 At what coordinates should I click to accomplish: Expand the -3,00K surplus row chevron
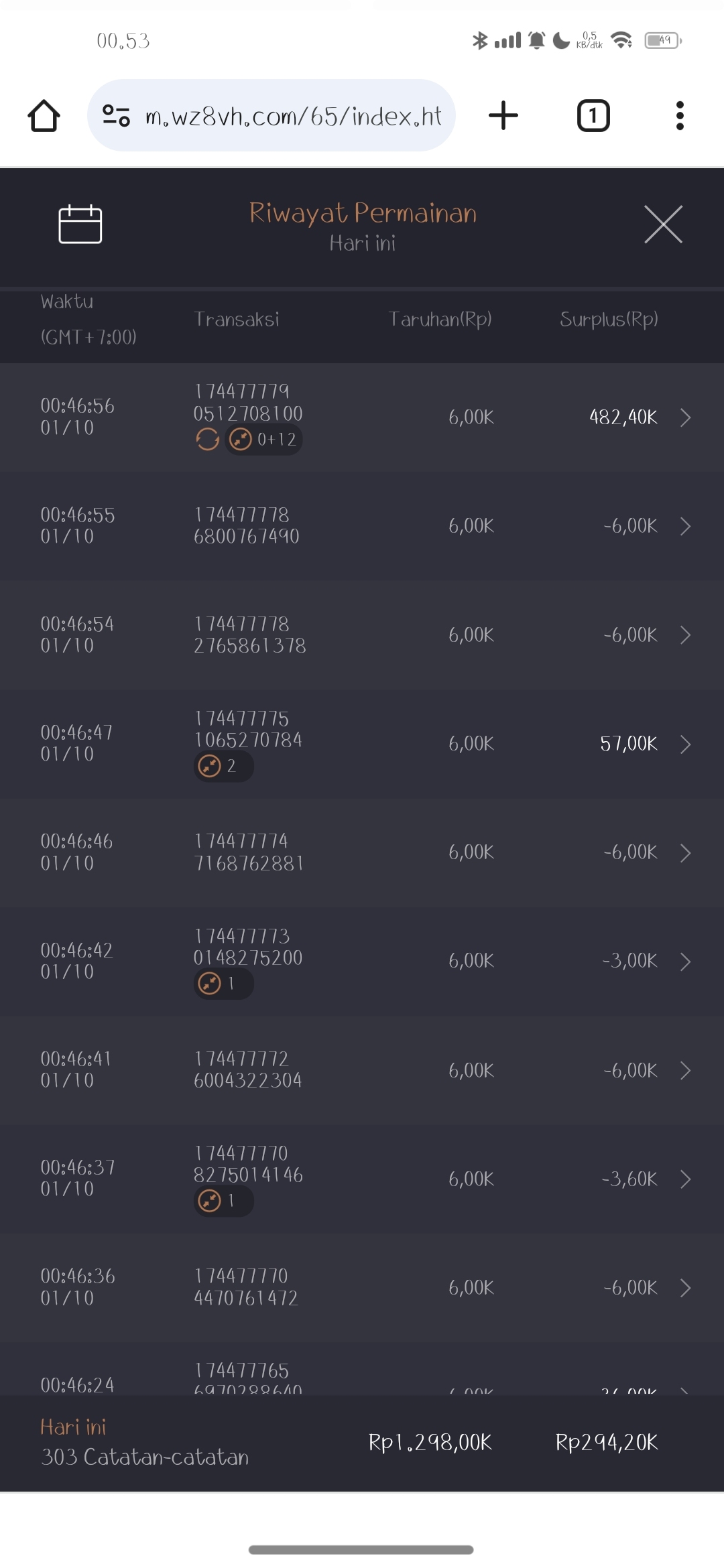(x=685, y=962)
